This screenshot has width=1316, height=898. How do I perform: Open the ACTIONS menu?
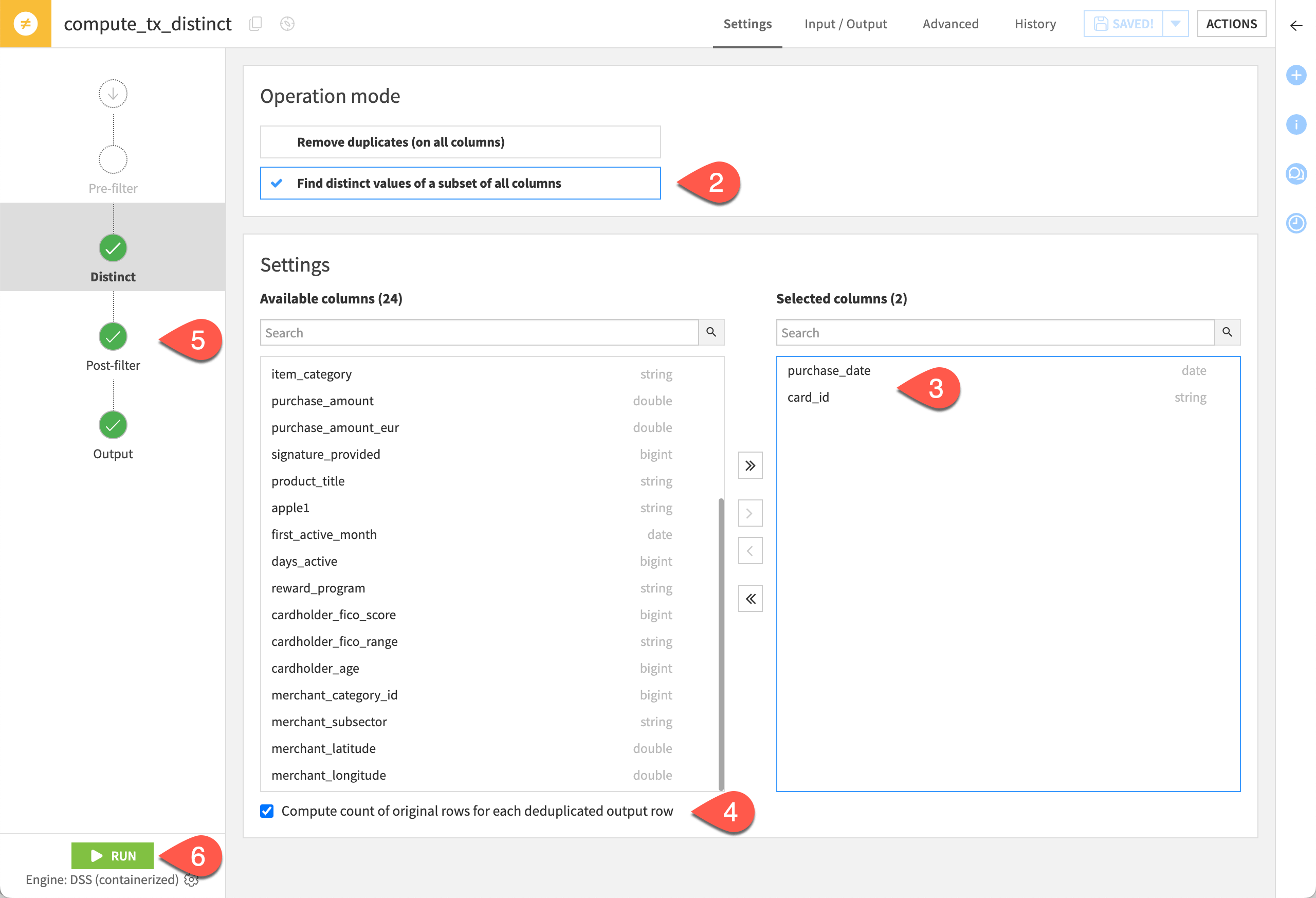click(x=1232, y=23)
